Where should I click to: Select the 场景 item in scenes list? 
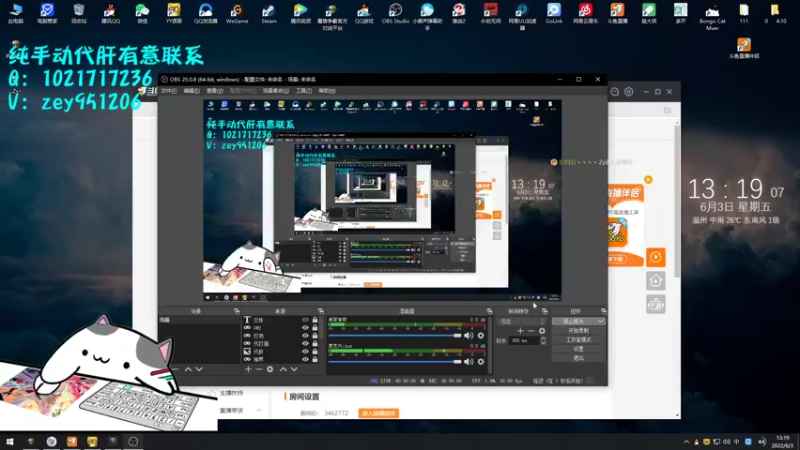click(x=199, y=320)
